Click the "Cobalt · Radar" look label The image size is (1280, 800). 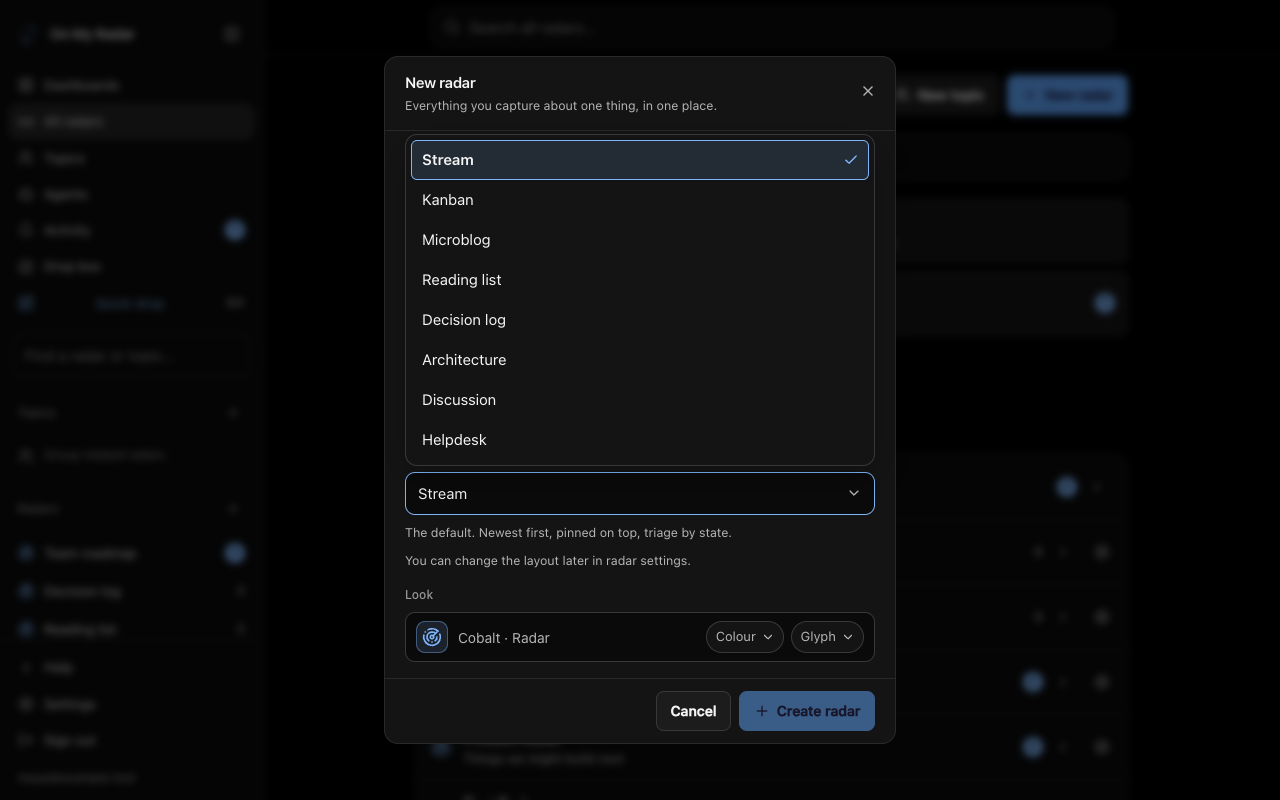point(504,638)
